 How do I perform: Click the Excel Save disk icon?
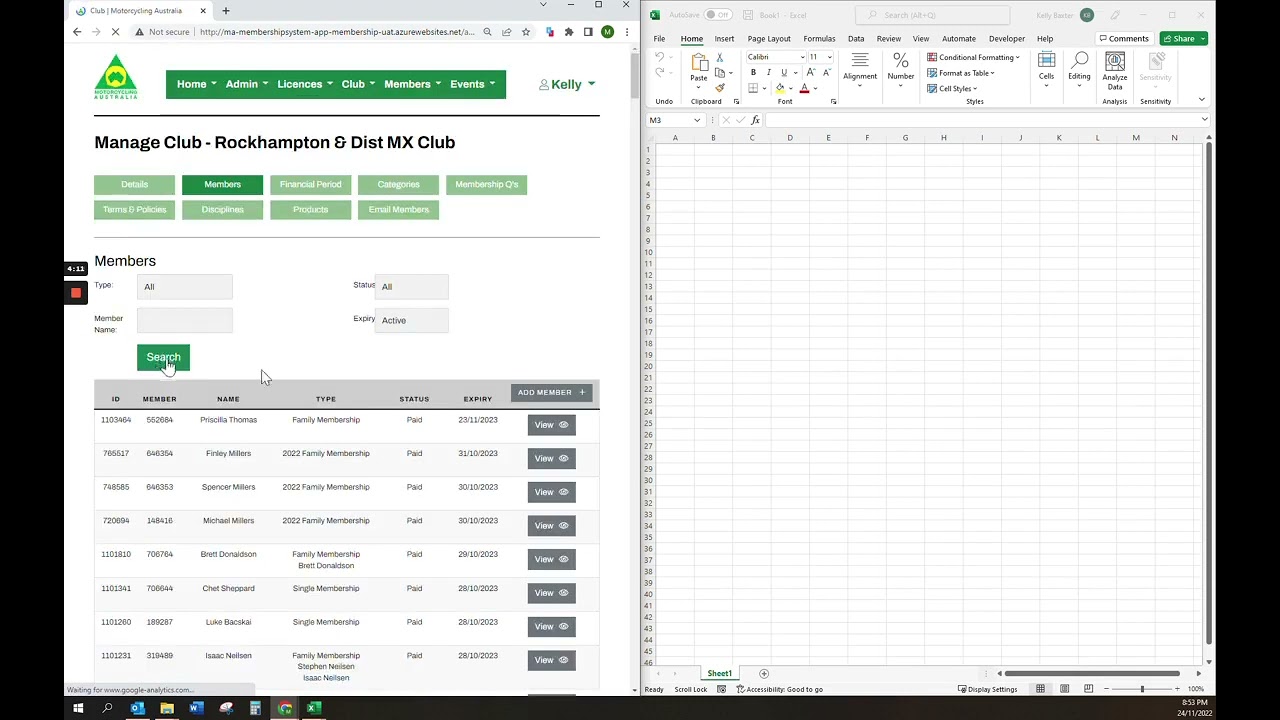coord(746,15)
